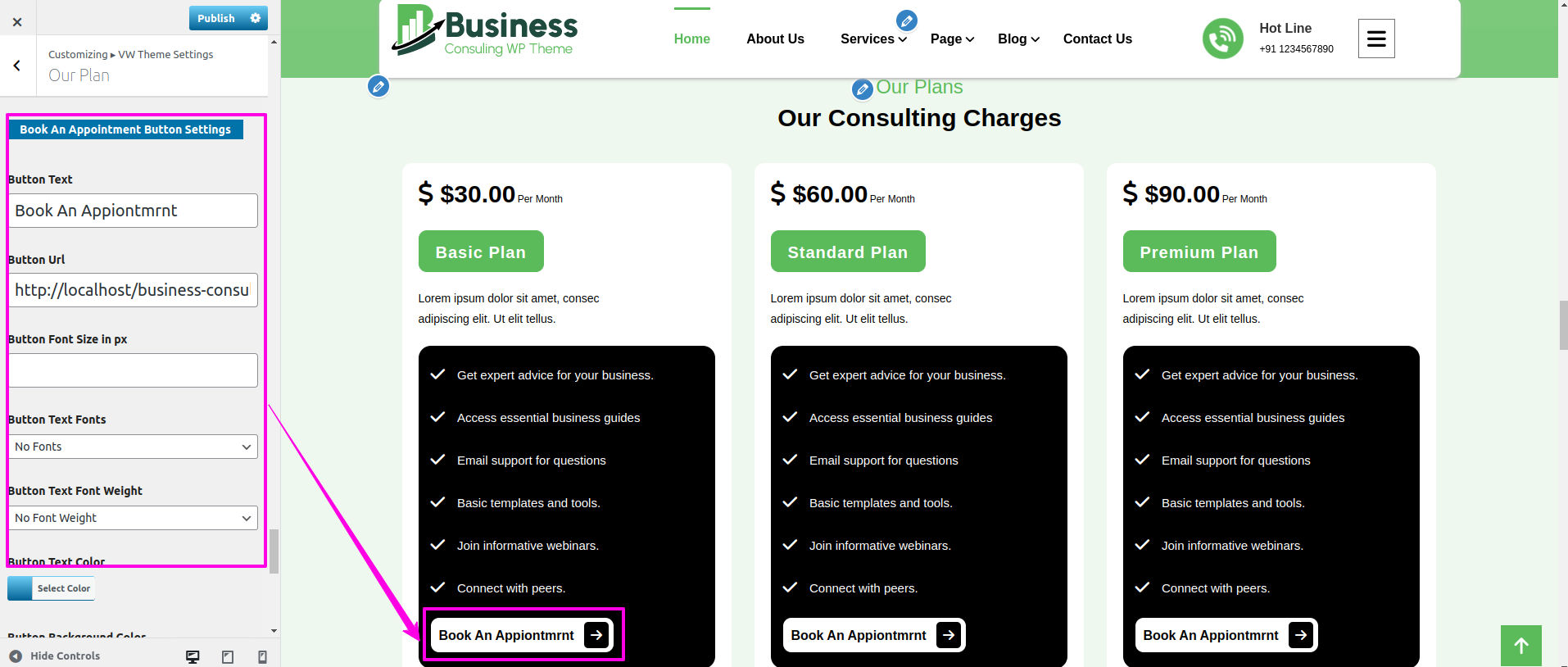The height and width of the screenshot is (667, 1568).
Task: Switch to tablet preview device icon
Action: pos(228,656)
